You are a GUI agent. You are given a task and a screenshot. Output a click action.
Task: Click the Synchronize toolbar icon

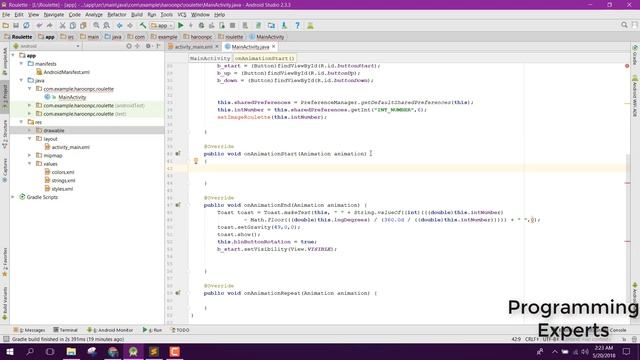coord(27,25)
